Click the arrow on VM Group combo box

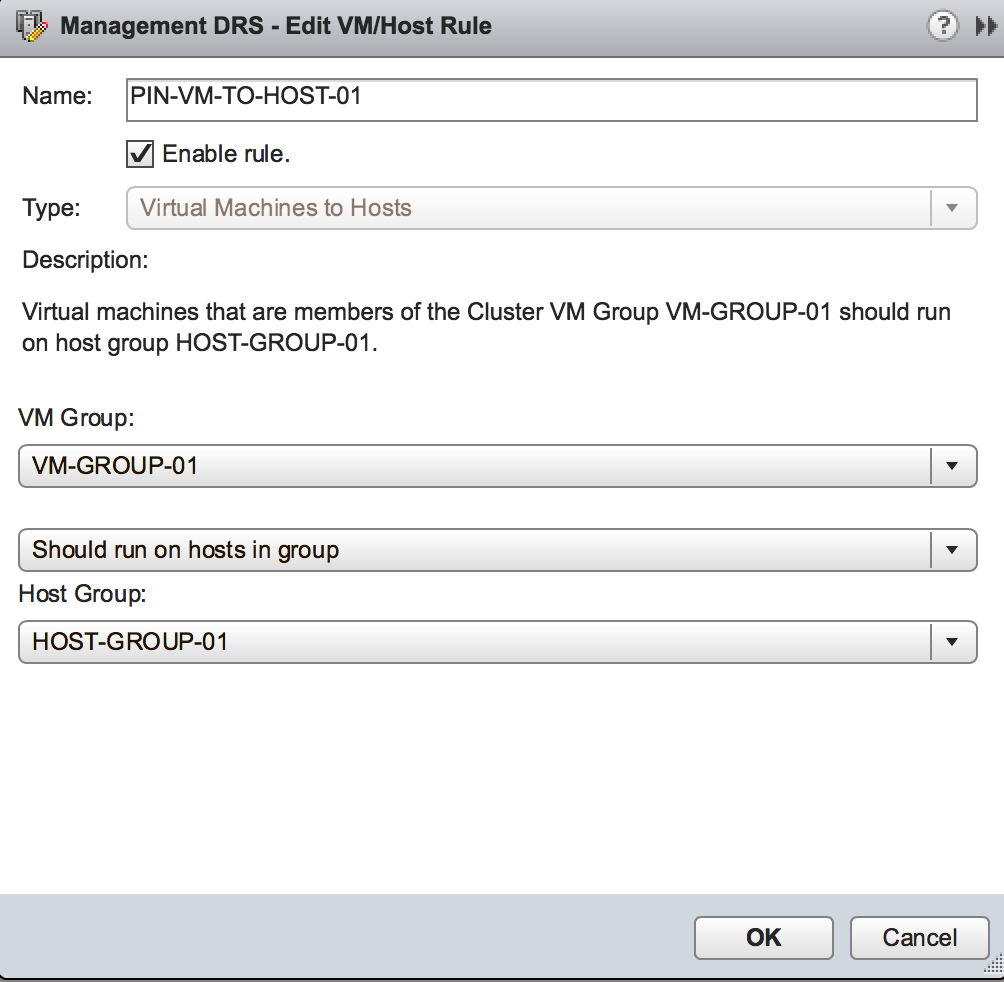[x=953, y=465]
